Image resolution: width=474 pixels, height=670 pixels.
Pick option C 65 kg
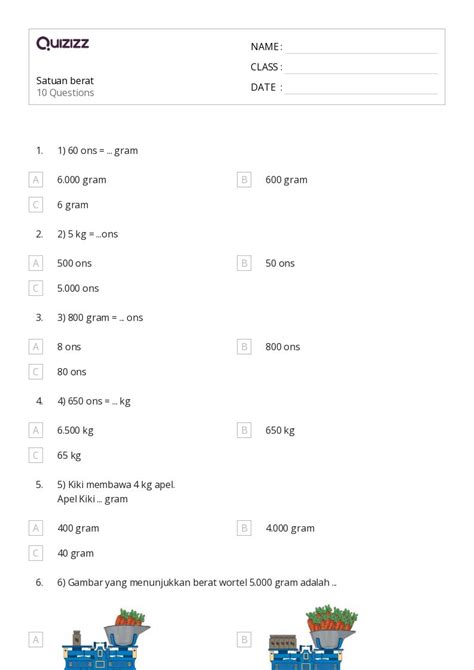click(x=35, y=455)
